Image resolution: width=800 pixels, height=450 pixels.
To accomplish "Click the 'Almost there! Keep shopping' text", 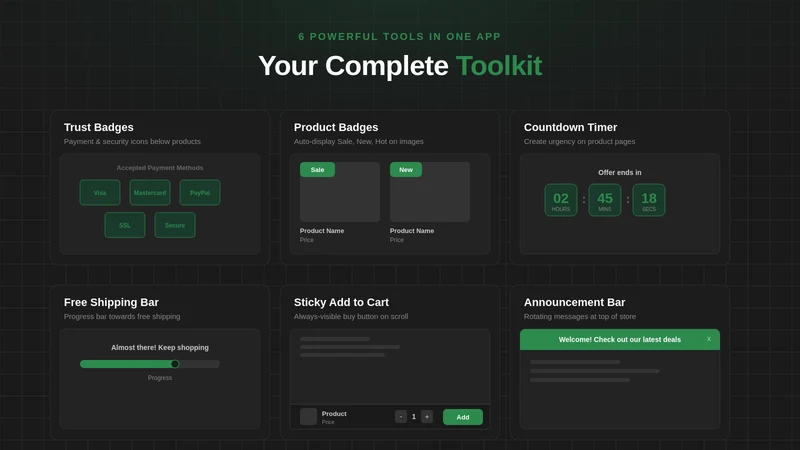I will point(160,347).
